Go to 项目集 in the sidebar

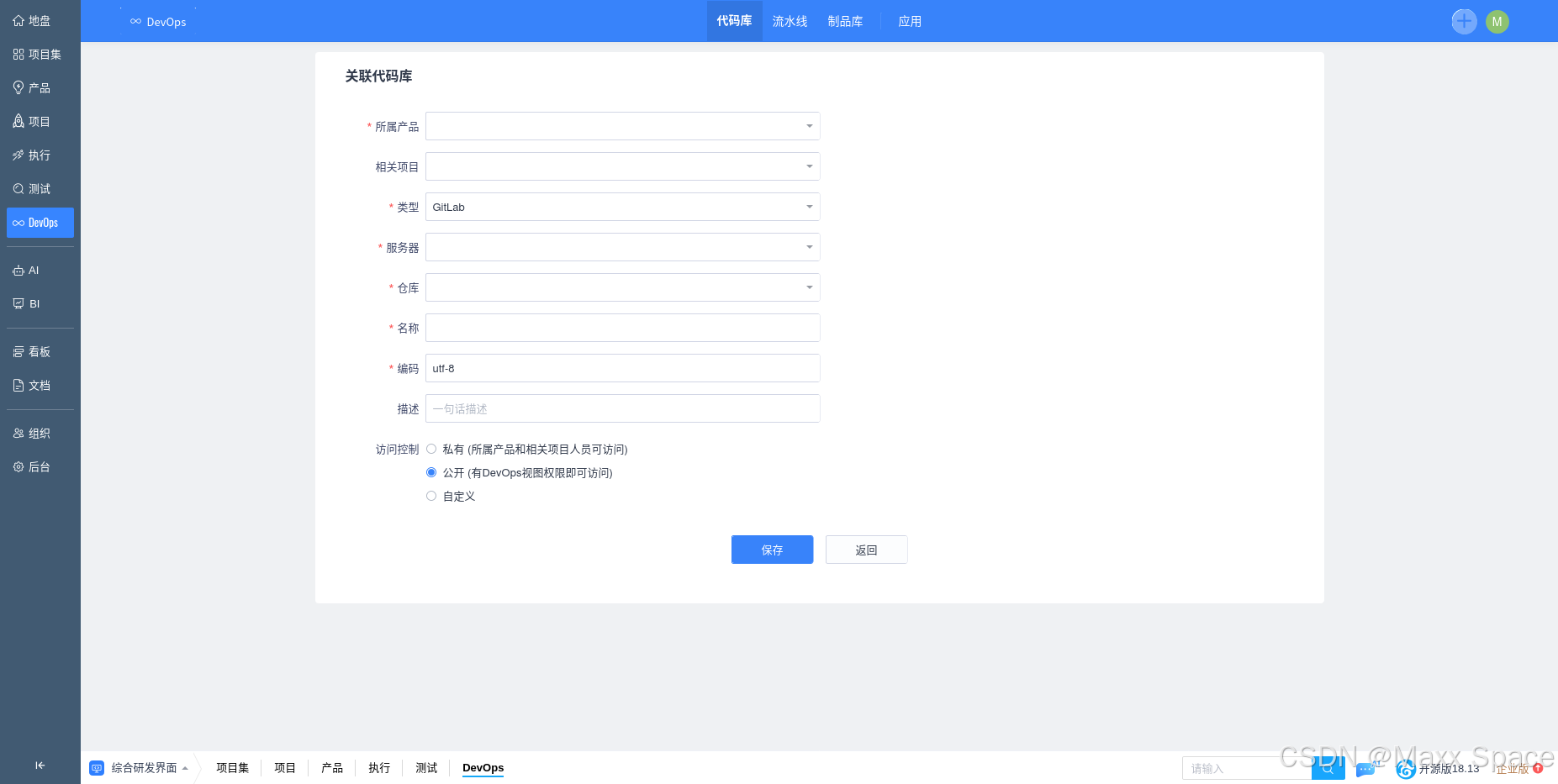(40, 54)
